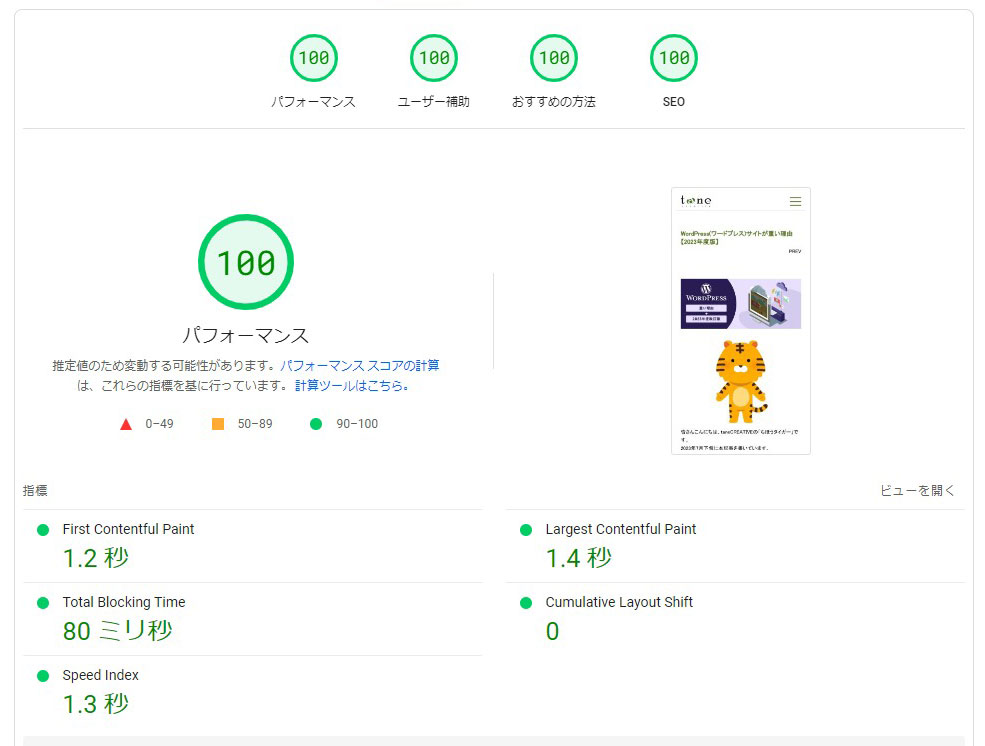
Task: Click the Cumulative Layout Shift label
Action: tap(618, 602)
